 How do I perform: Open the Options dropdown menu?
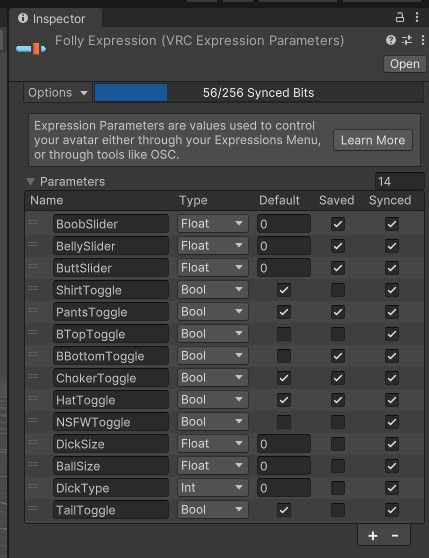pos(58,93)
